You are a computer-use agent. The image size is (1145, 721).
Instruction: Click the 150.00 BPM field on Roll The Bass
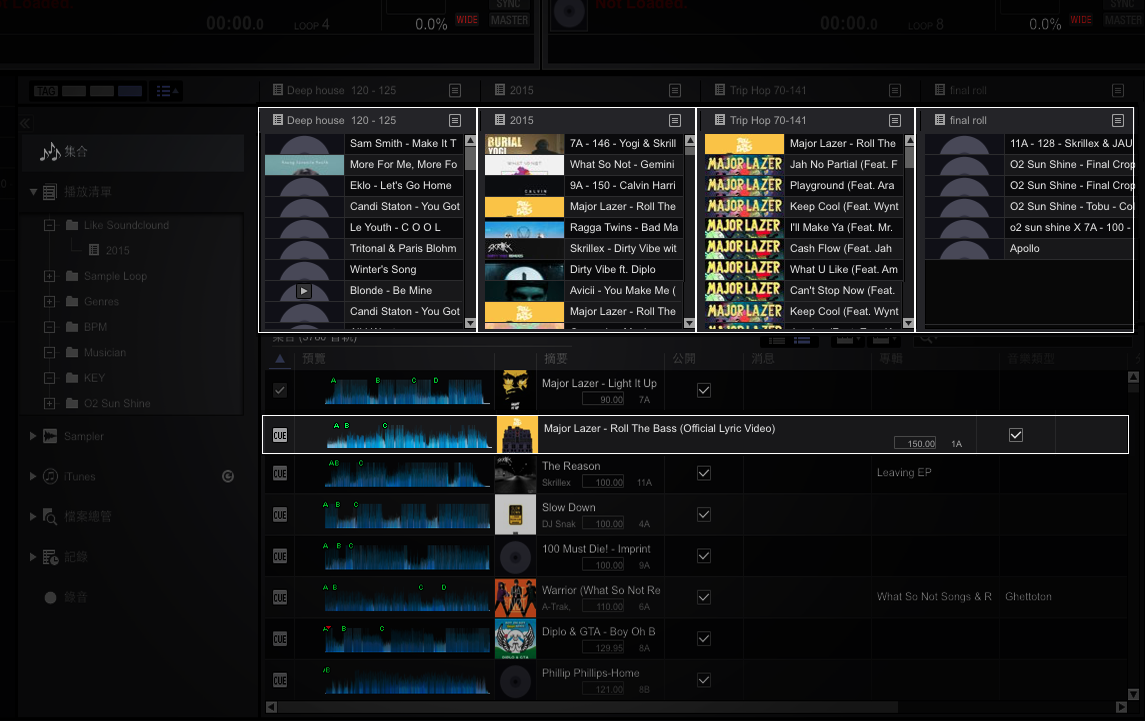pos(916,443)
